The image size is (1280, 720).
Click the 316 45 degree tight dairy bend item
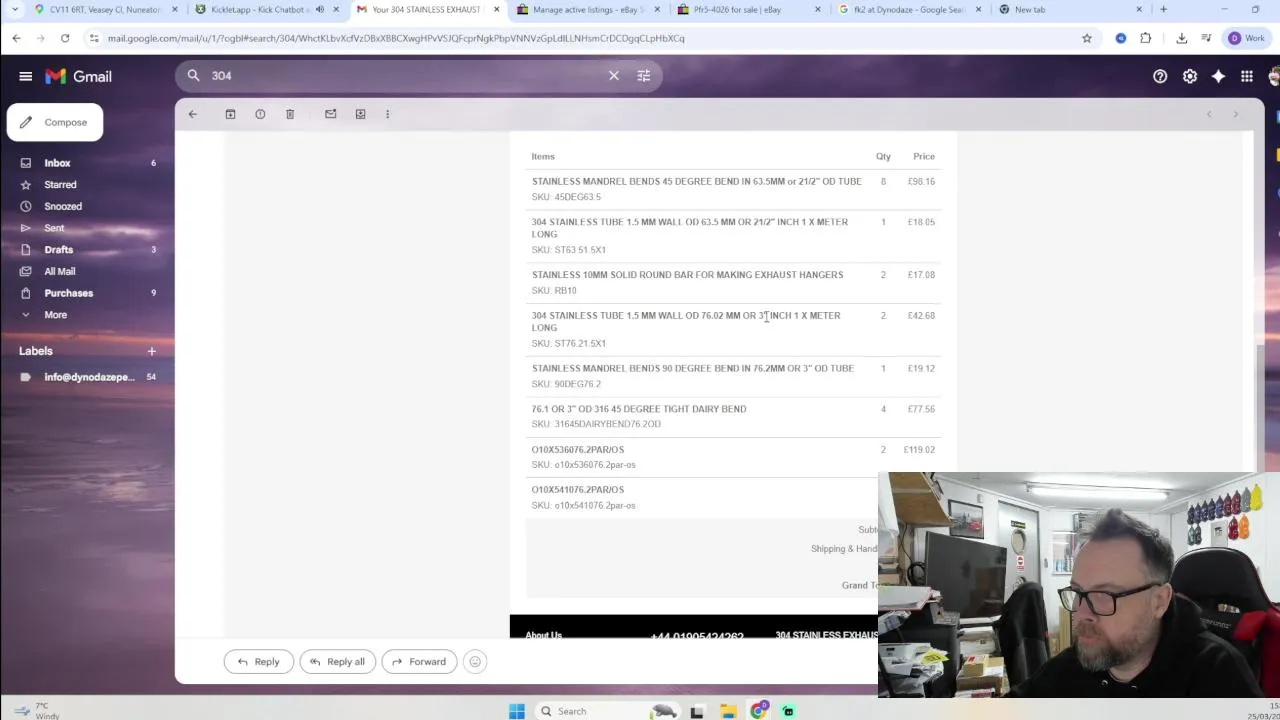tap(639, 409)
